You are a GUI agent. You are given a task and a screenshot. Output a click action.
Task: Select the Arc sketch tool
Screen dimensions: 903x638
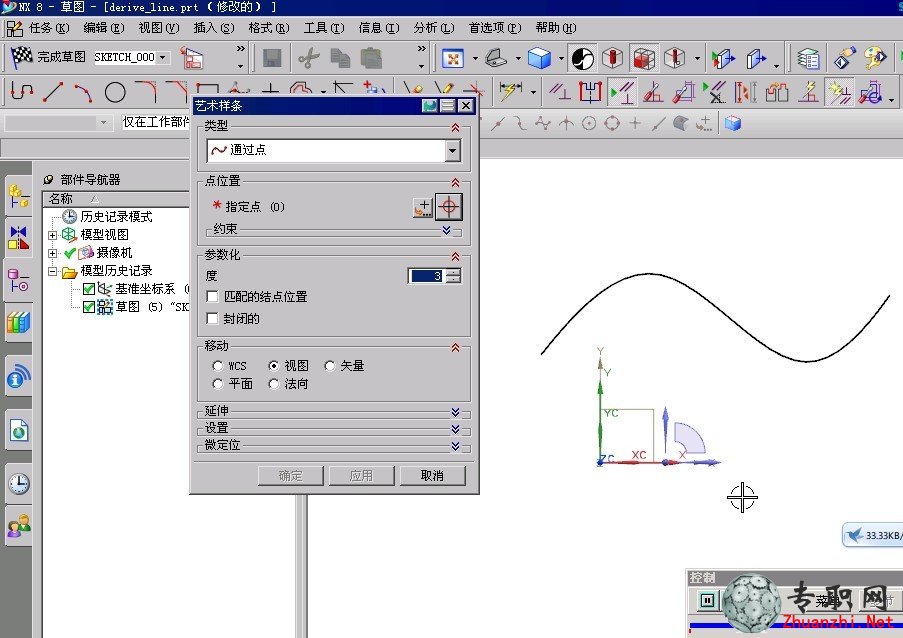tap(84, 92)
